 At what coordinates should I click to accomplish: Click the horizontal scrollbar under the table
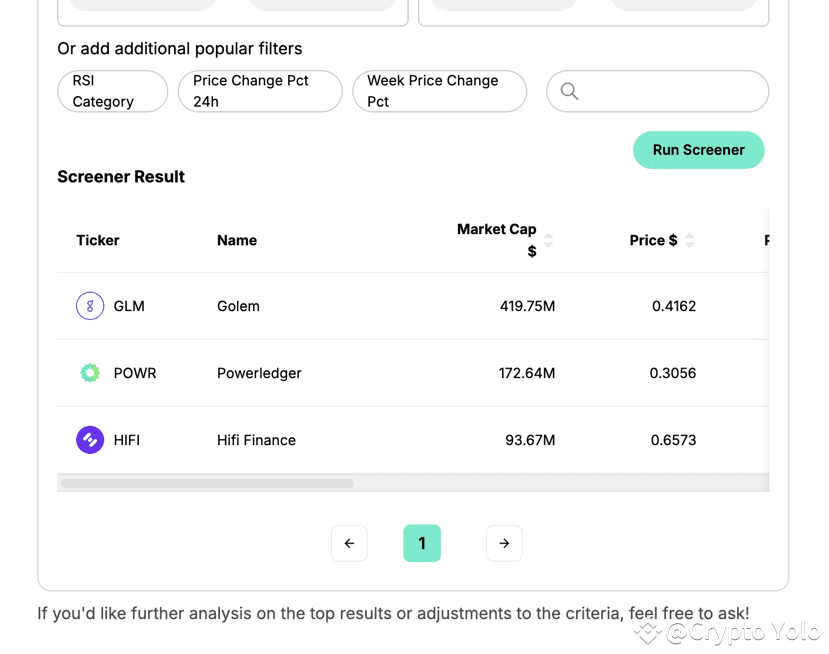point(207,483)
